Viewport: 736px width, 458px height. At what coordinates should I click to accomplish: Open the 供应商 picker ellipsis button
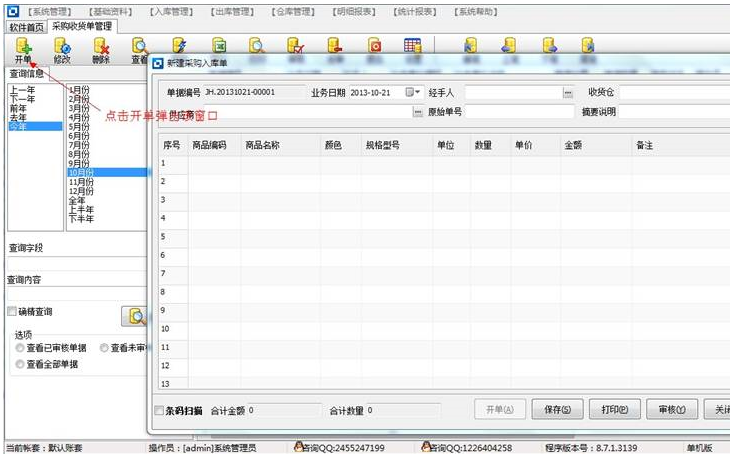pos(418,112)
